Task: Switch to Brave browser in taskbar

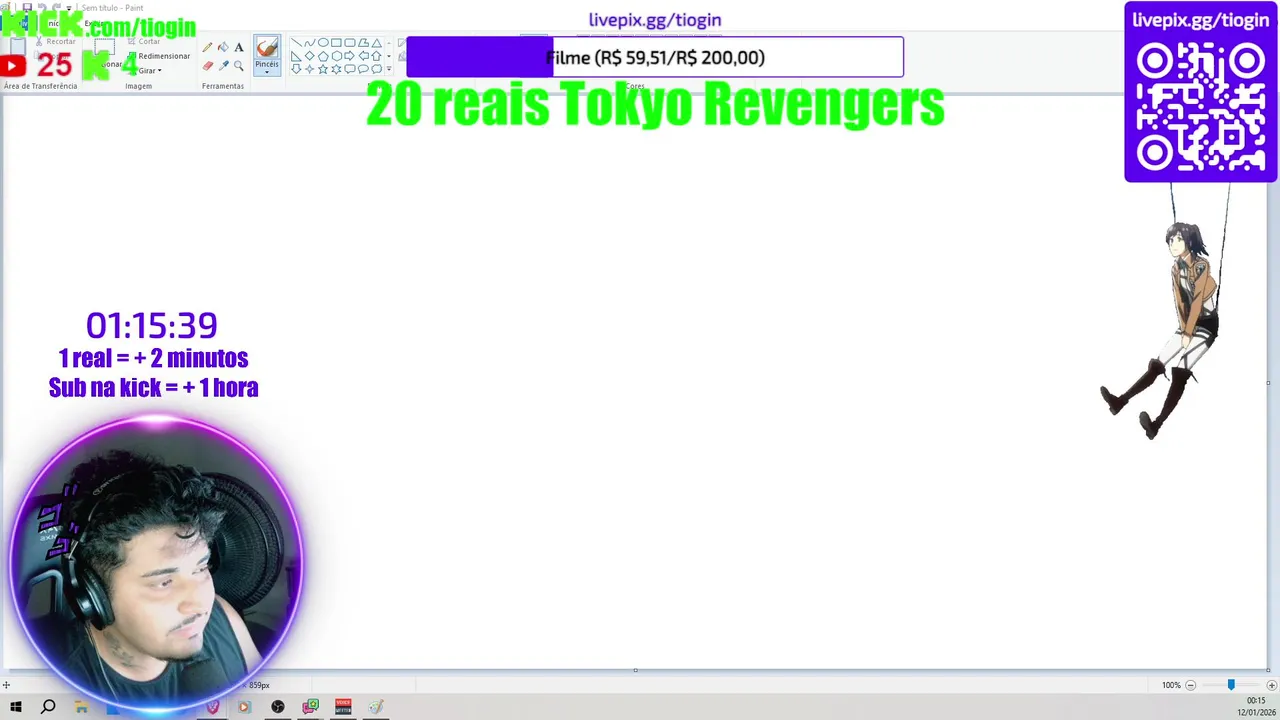Action: coord(212,707)
